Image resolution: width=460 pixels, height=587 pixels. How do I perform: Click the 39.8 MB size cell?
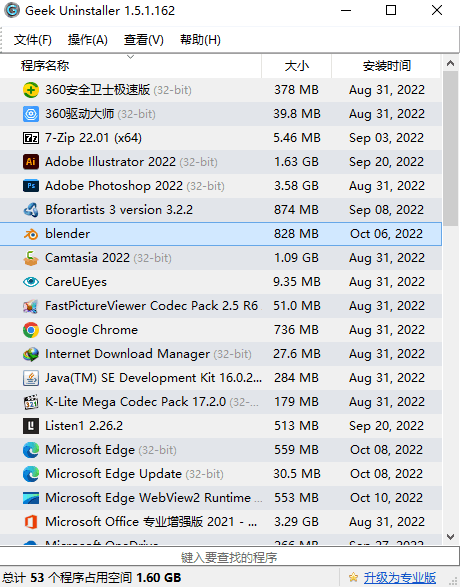click(296, 114)
